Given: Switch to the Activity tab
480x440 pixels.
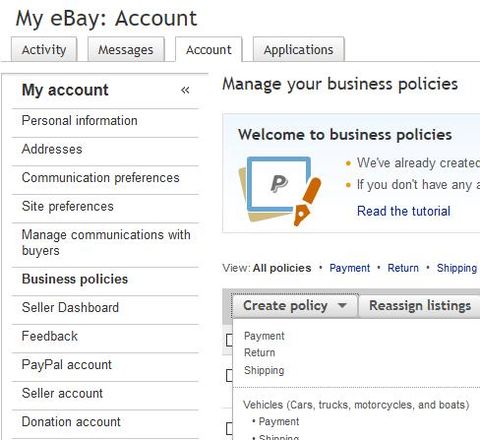Looking at the screenshot, I should click(x=44, y=50).
